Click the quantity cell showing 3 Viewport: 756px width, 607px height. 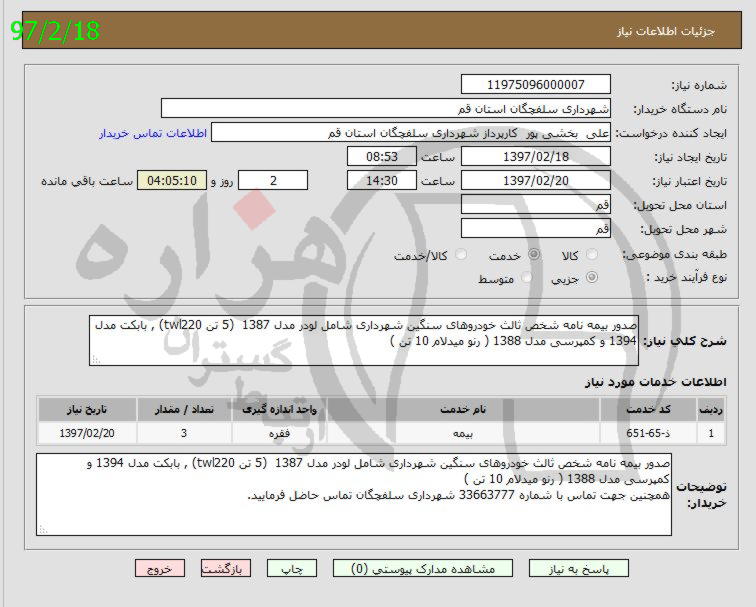184,433
